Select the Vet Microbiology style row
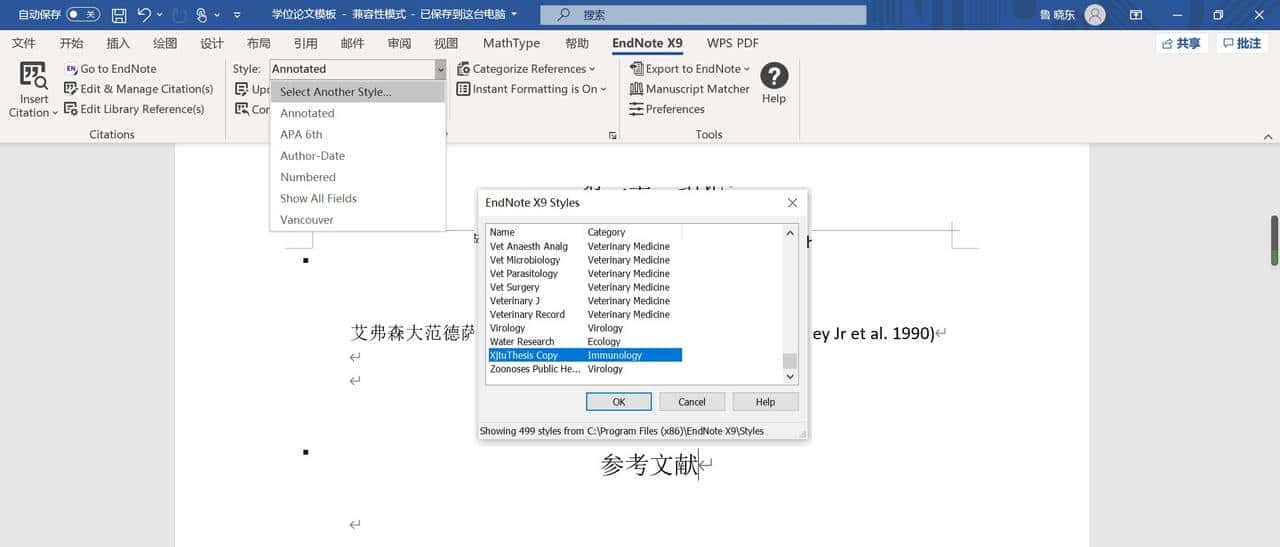This screenshot has width=1280, height=547. click(585, 260)
